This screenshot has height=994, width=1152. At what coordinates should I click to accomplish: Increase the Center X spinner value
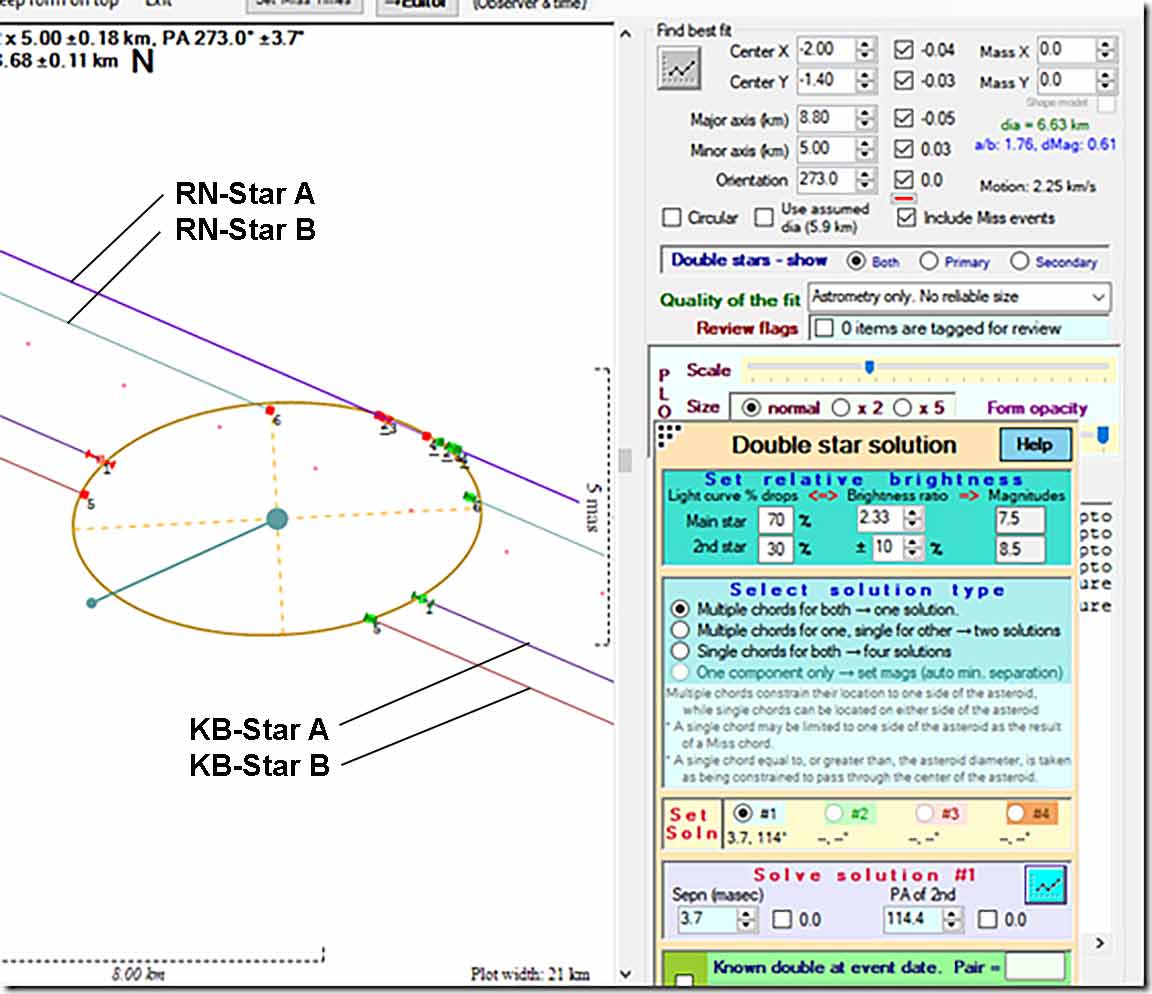coord(866,43)
